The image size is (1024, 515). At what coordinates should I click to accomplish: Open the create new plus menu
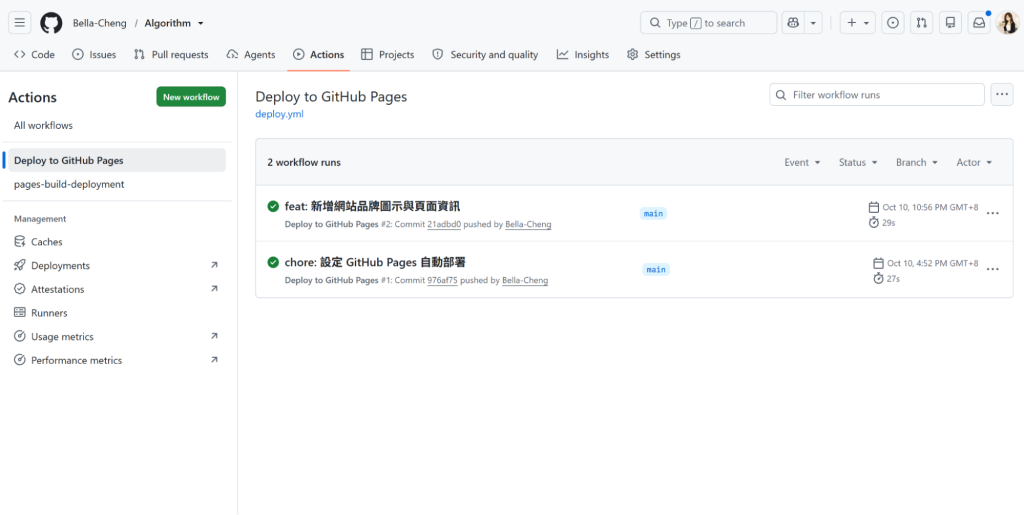[857, 23]
